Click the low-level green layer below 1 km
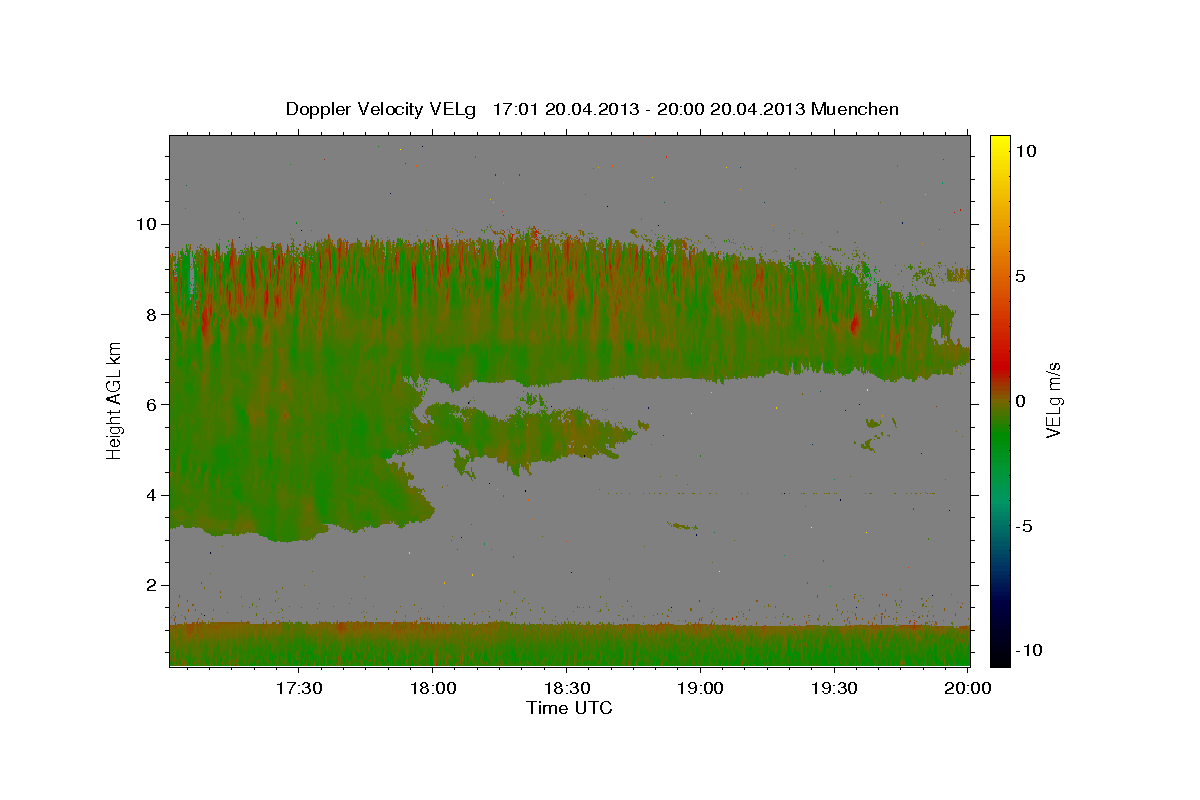 click(570, 651)
